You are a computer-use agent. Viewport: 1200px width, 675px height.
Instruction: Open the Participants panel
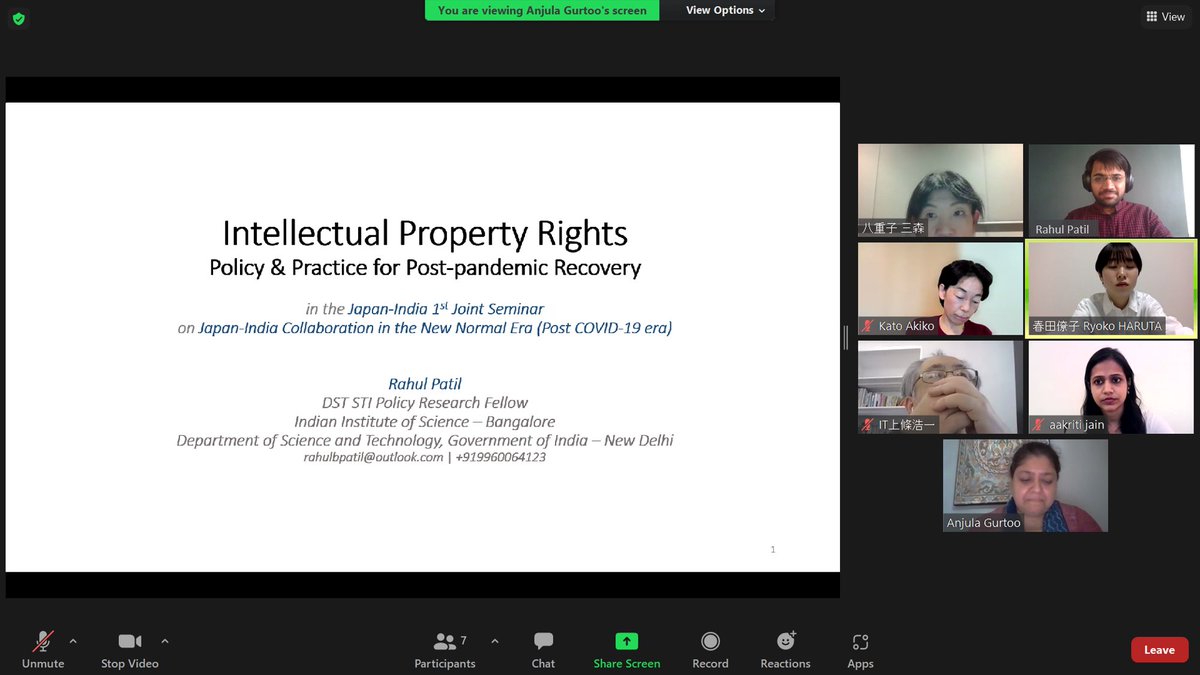[445, 651]
